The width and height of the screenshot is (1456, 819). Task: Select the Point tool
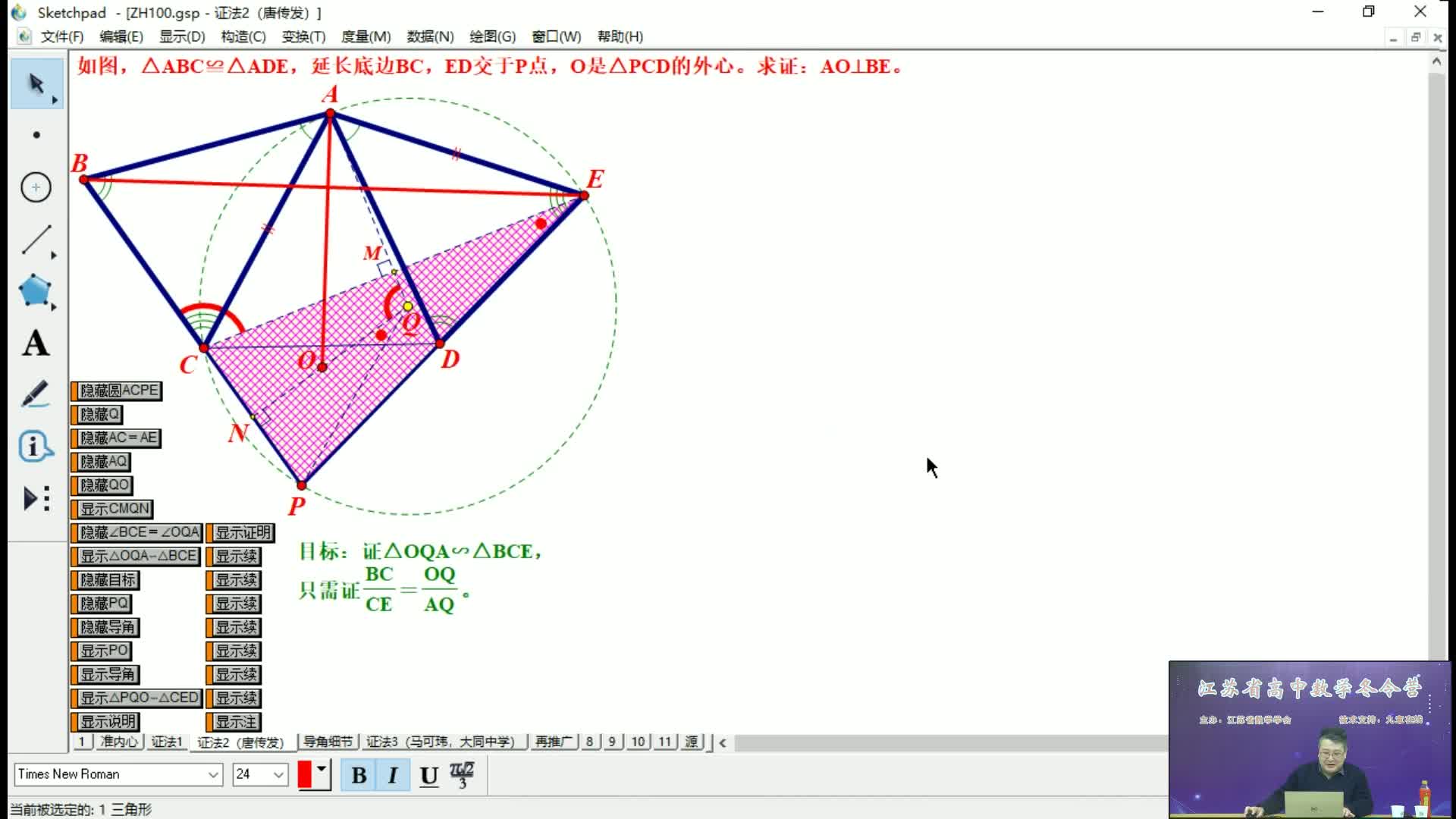36,135
